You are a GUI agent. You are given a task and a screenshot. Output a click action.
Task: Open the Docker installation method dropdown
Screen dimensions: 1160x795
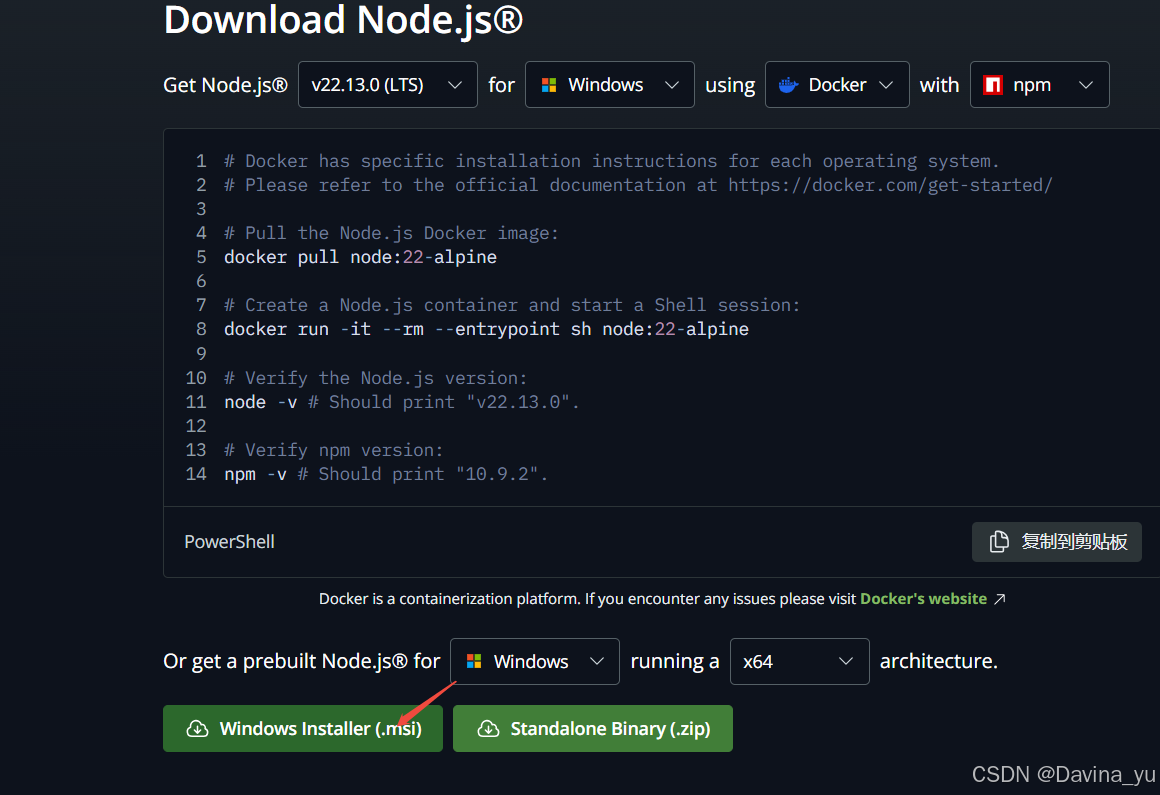tap(837, 84)
